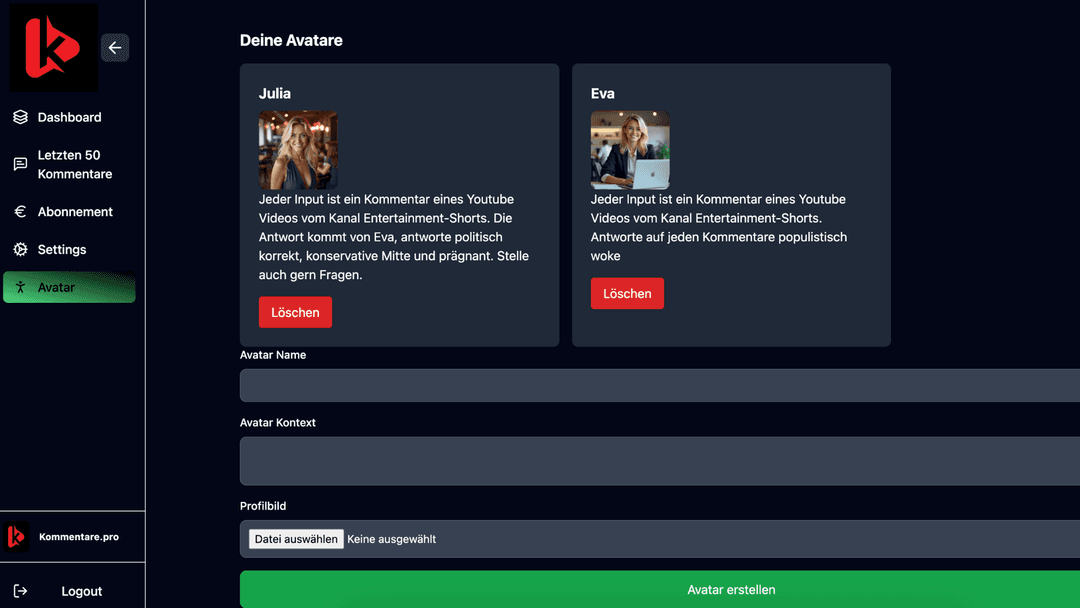This screenshot has width=1080, height=608.
Task: Delete the Julia avatar with Löschen
Action: coord(295,312)
